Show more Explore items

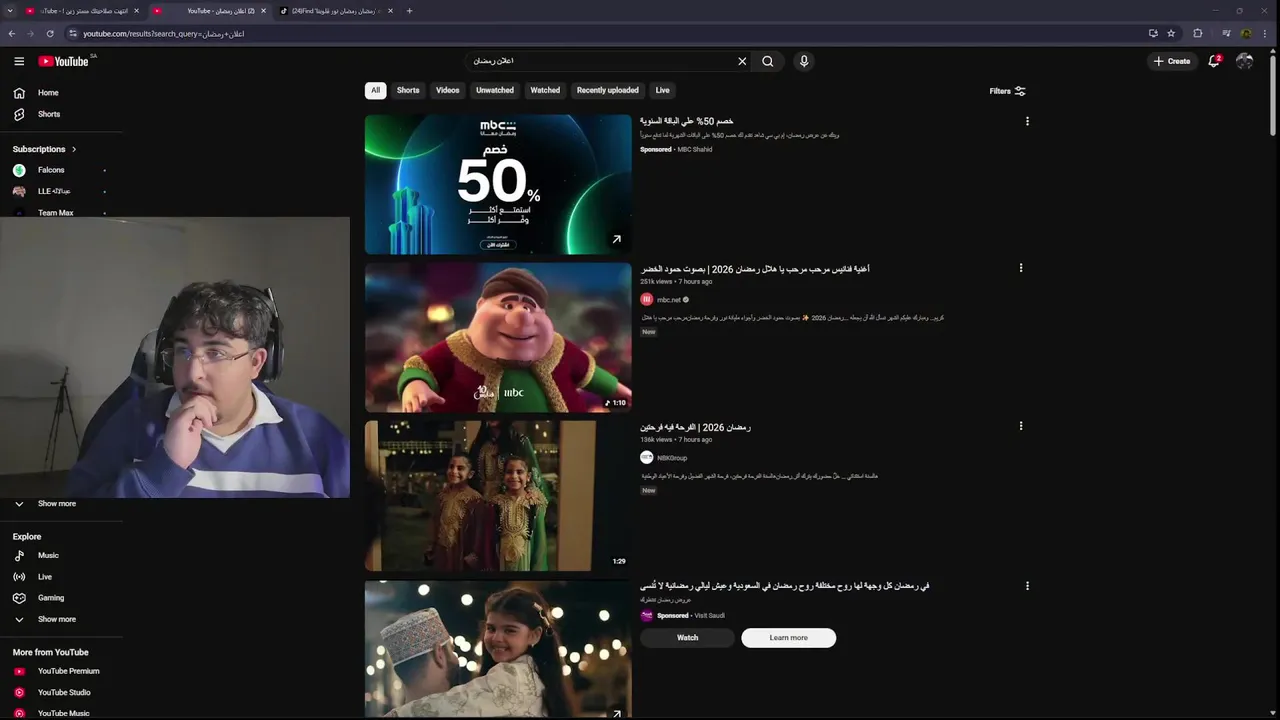[57, 619]
